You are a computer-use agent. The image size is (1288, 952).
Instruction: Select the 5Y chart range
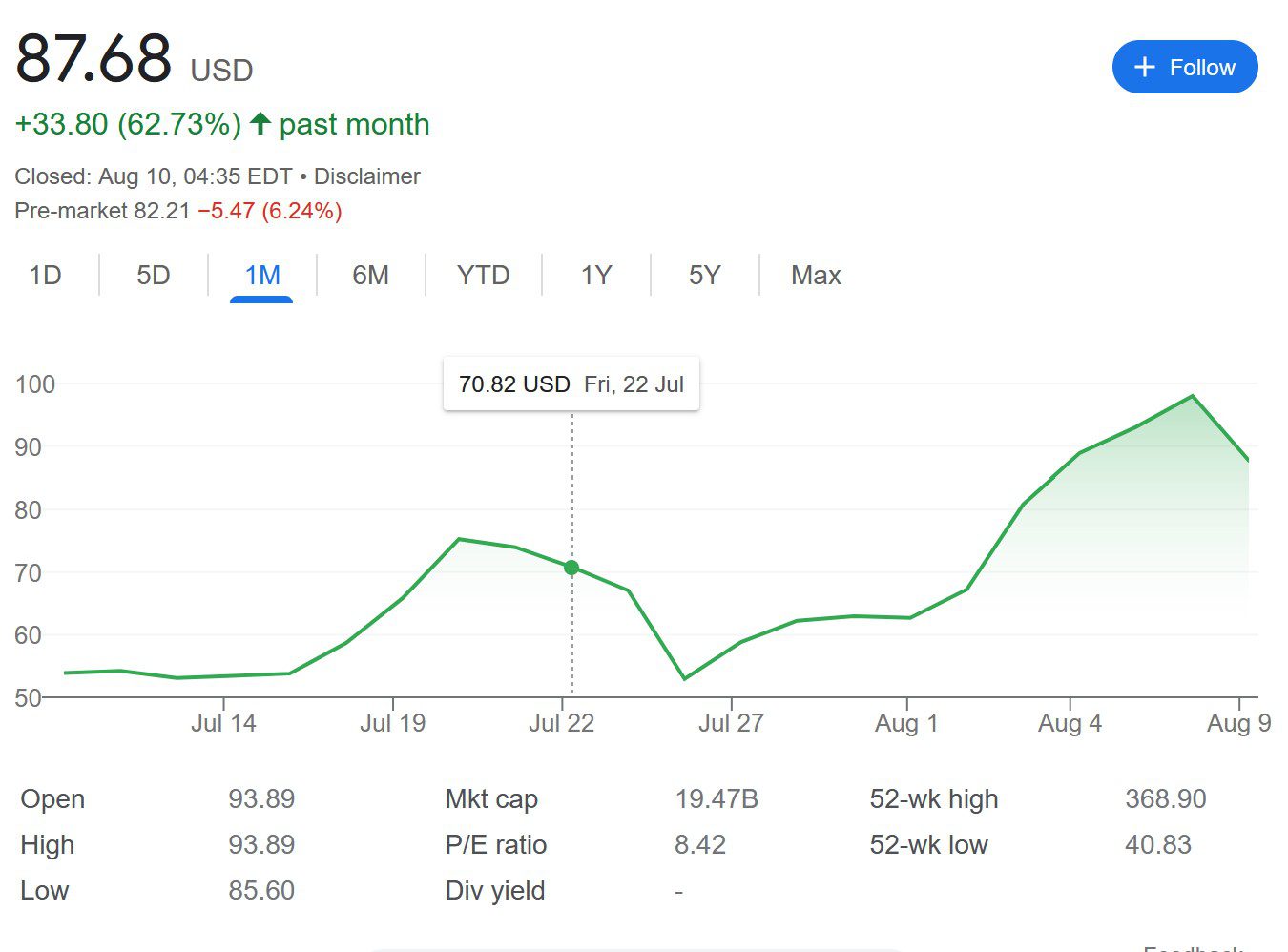(x=704, y=276)
